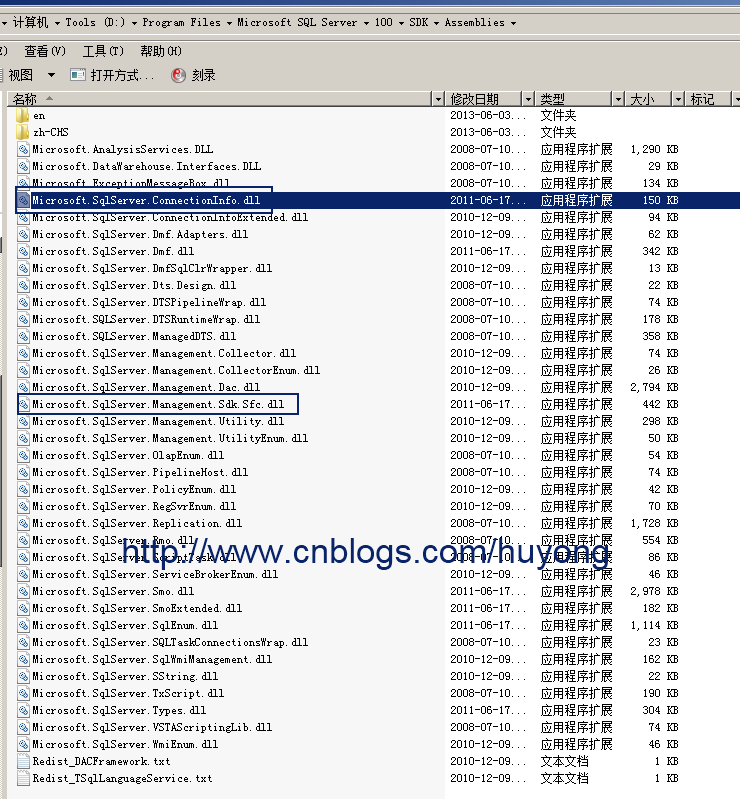The height and width of the screenshot is (799, 740).
Task: Select Microsoft.SqlServer.RegSvrEnum.dll file name
Action: [x=134, y=507]
